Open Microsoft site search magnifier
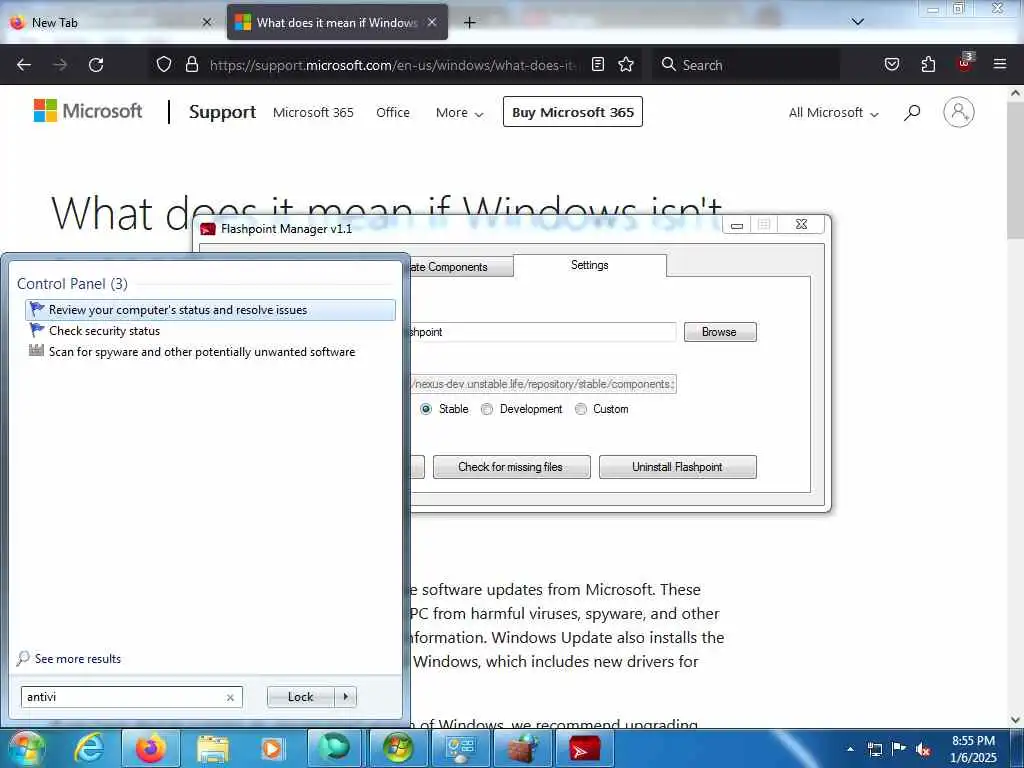The height and width of the screenshot is (768, 1024). (x=912, y=112)
